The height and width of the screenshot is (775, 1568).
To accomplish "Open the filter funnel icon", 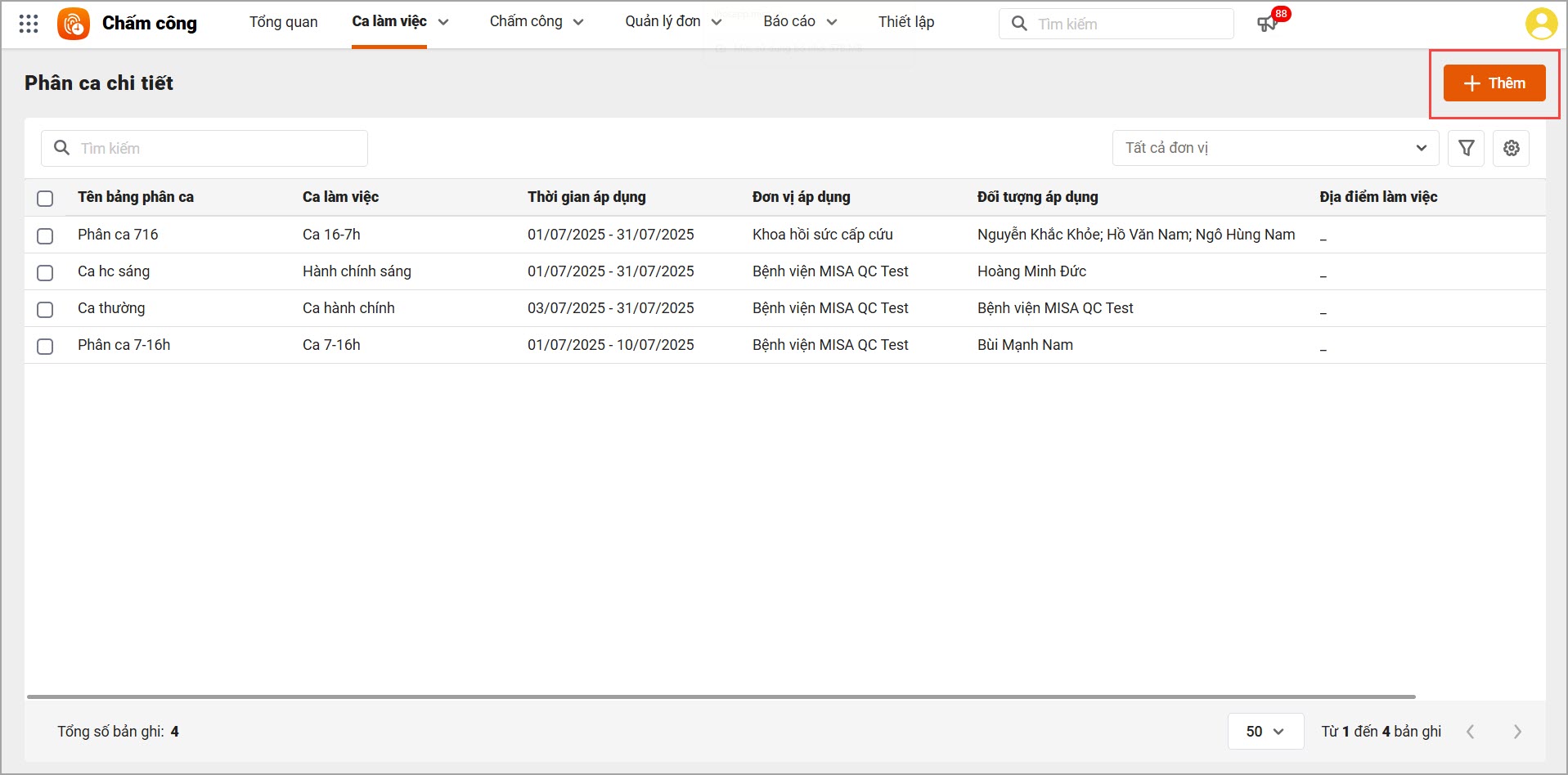I will pos(1466,148).
